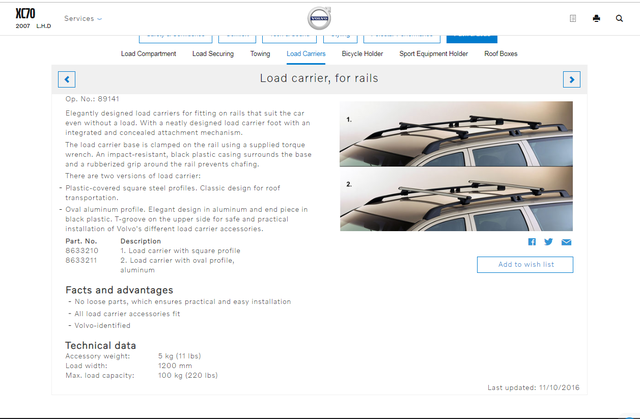Click the Volvo-identified line
This screenshot has width=640, height=419.
point(102,326)
